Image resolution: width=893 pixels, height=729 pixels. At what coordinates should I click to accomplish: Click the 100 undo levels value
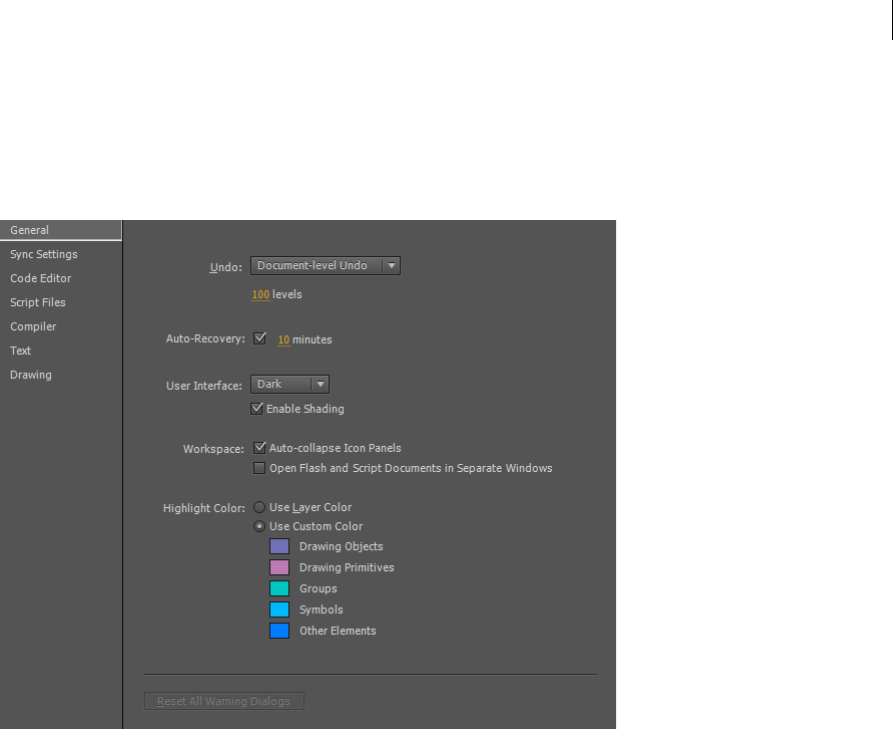click(x=260, y=294)
